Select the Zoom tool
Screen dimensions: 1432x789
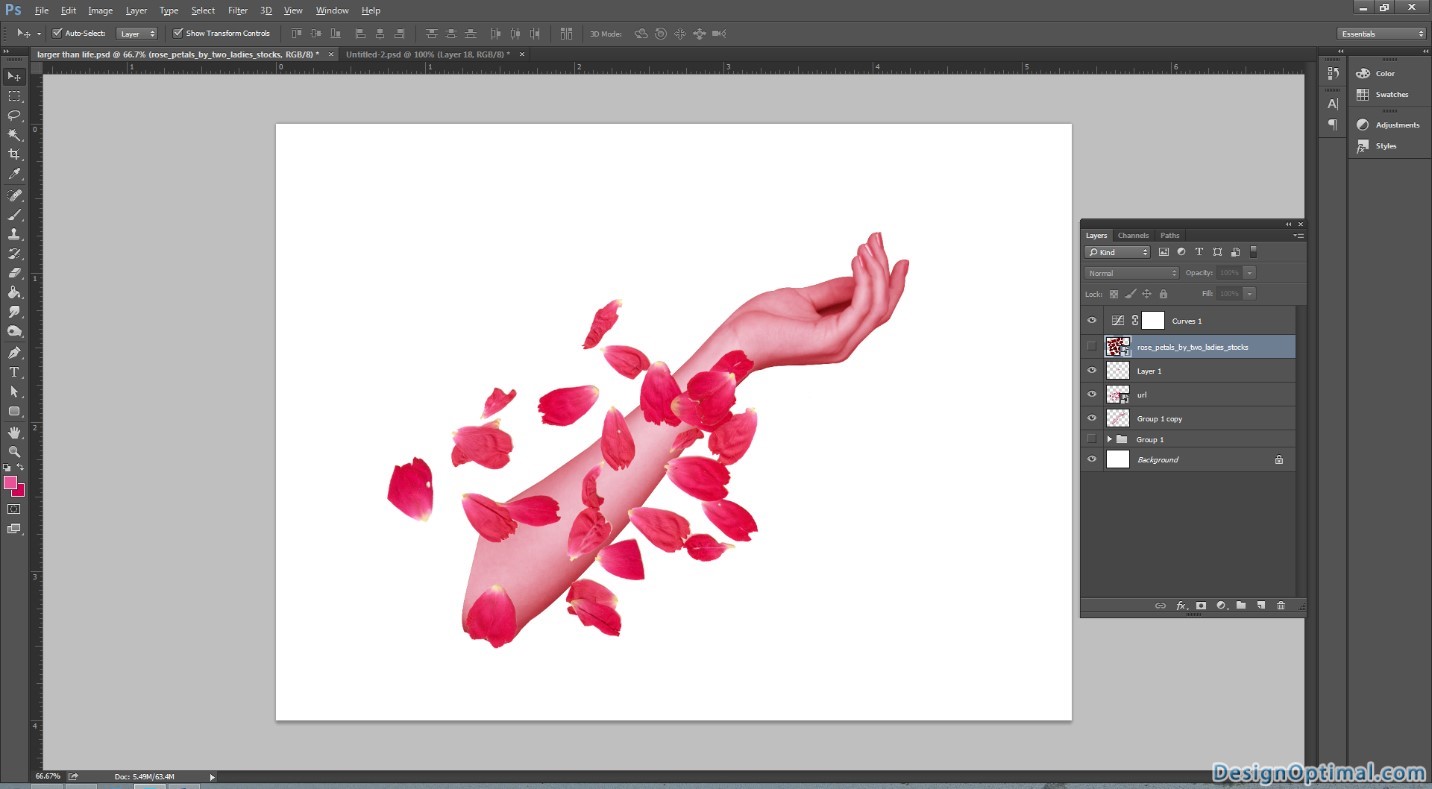pos(14,452)
